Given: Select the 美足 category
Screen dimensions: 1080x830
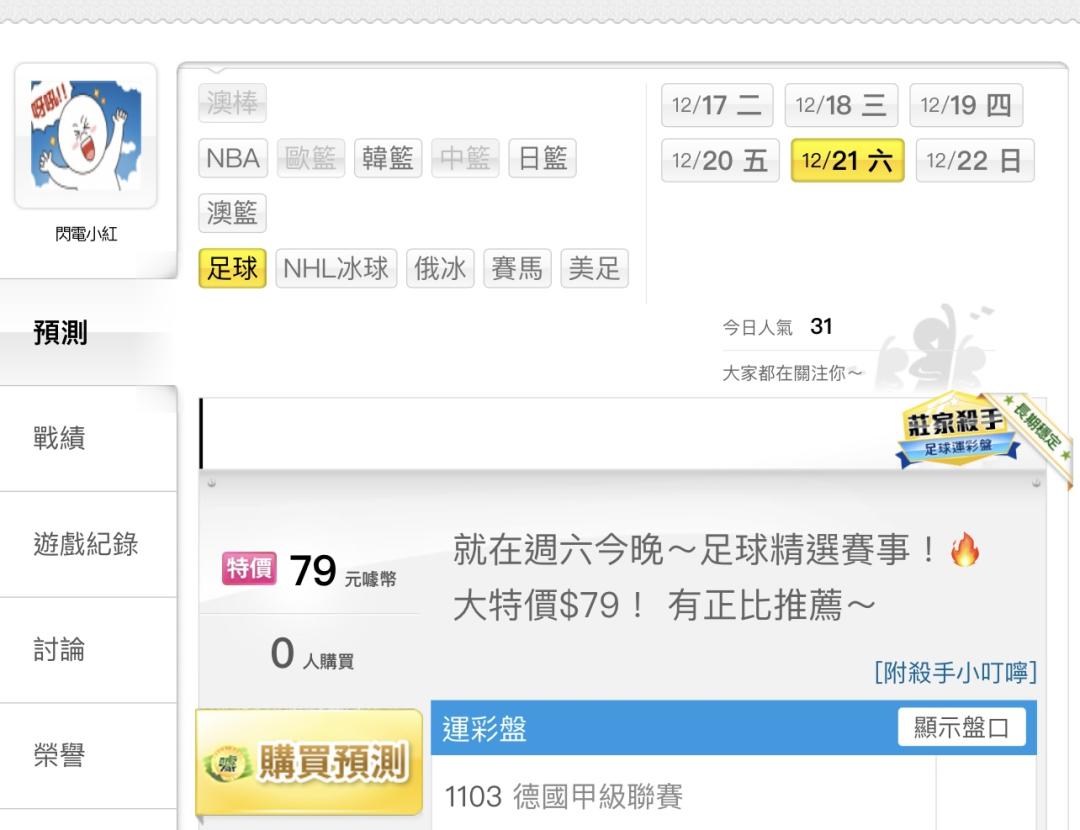Looking at the screenshot, I should 594,269.
